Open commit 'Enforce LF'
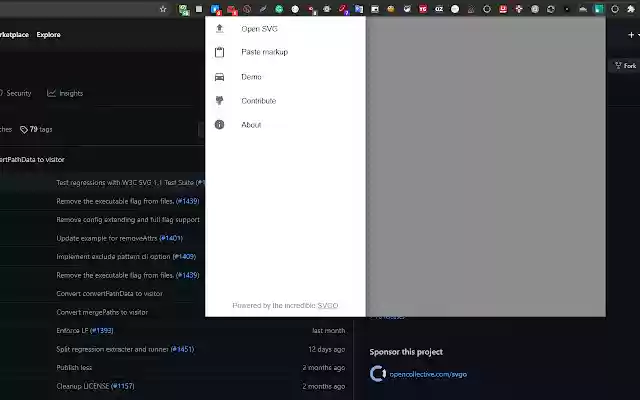Viewport: 640px width, 400px height. [x=72, y=331]
